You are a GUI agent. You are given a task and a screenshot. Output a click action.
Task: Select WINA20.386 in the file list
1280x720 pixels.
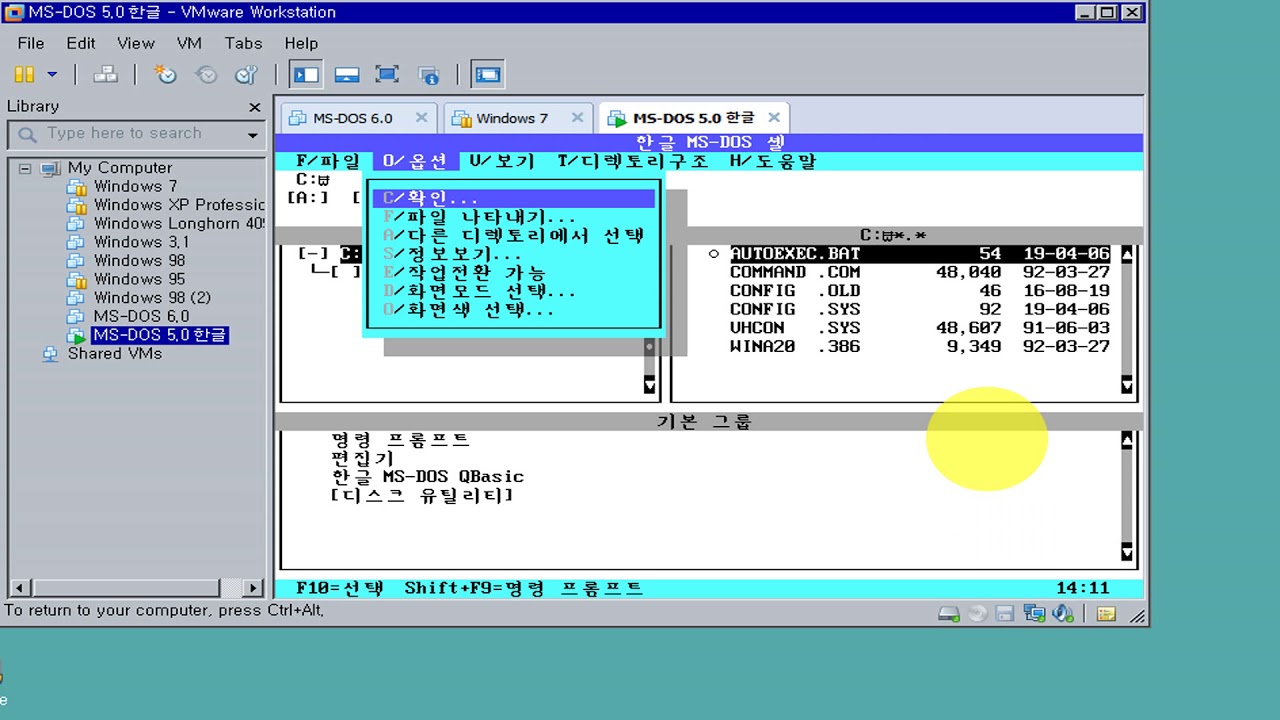click(919, 347)
